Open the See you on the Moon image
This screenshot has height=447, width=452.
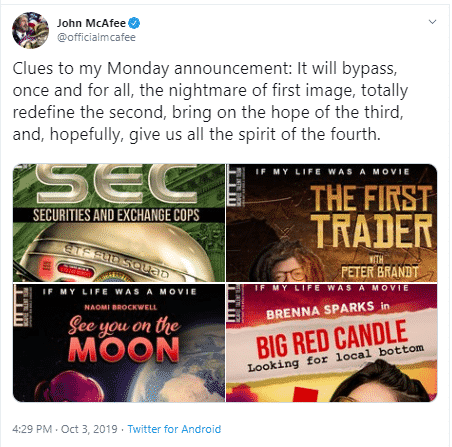(x=119, y=343)
